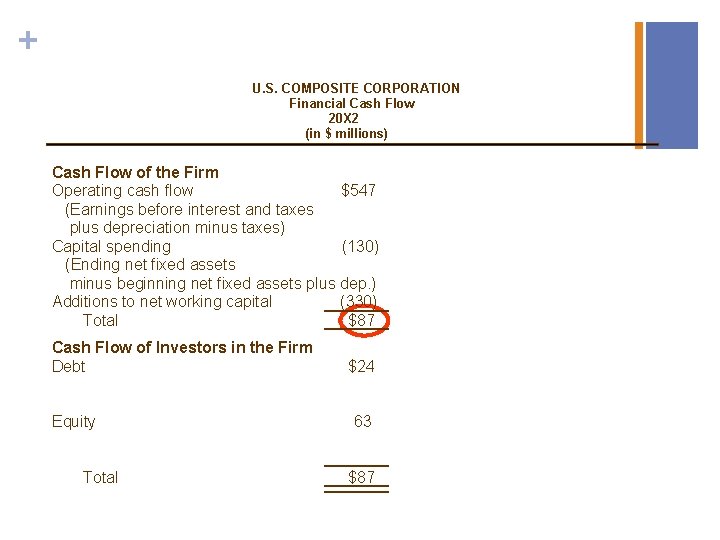Viewport: 720px width, 540px height.
Task: Click the Equity row label
Action: pyautogui.click(x=74, y=421)
